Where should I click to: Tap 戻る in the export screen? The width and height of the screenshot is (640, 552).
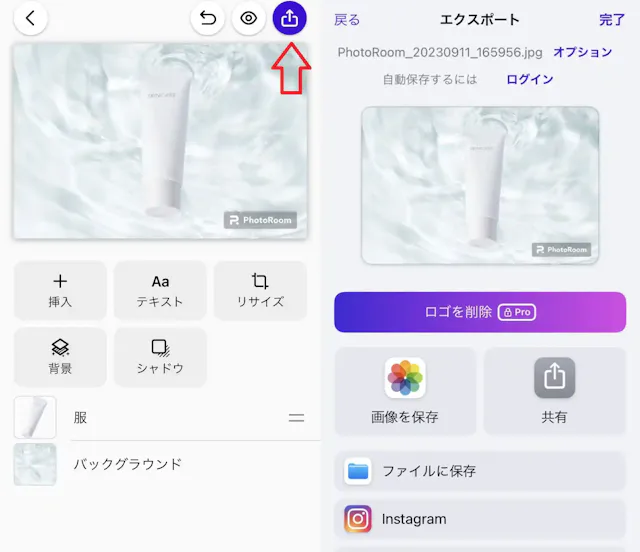(347, 20)
